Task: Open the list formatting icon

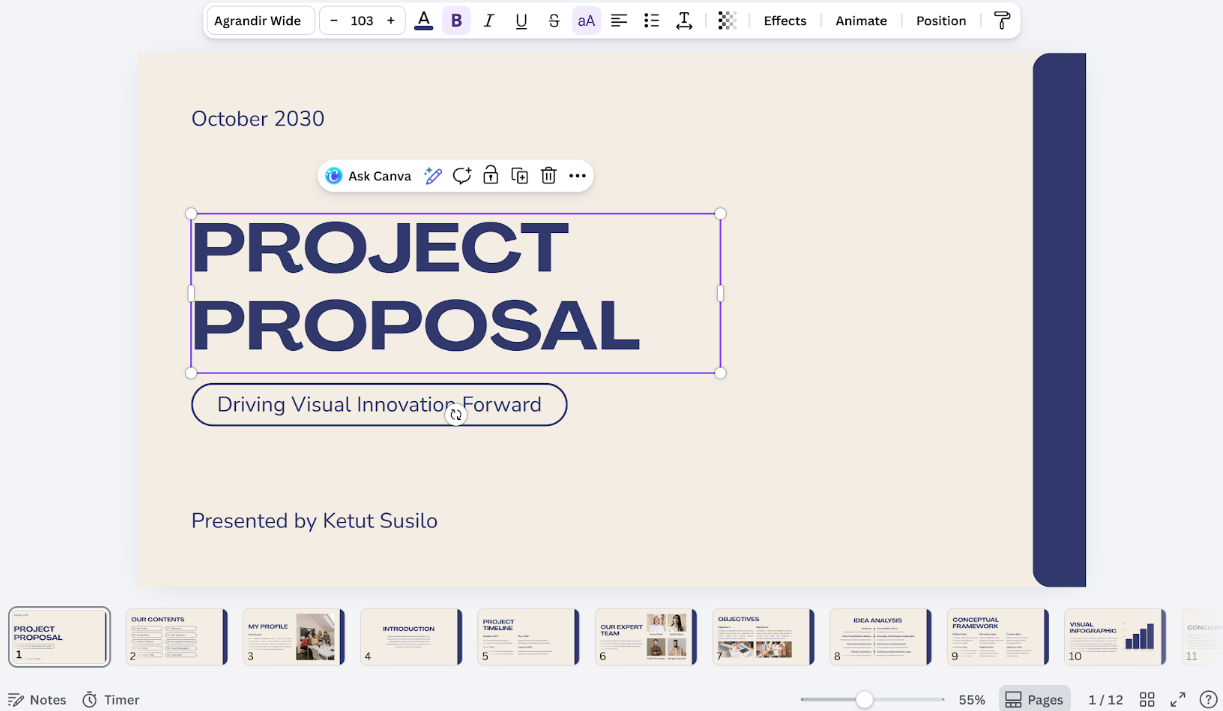Action: pyautogui.click(x=652, y=21)
